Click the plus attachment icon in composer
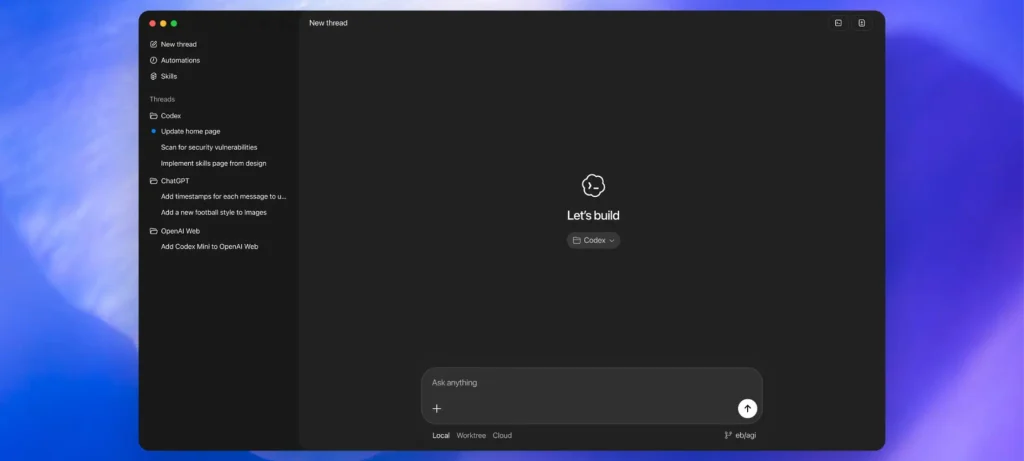The width and height of the screenshot is (1024, 461). click(437, 409)
